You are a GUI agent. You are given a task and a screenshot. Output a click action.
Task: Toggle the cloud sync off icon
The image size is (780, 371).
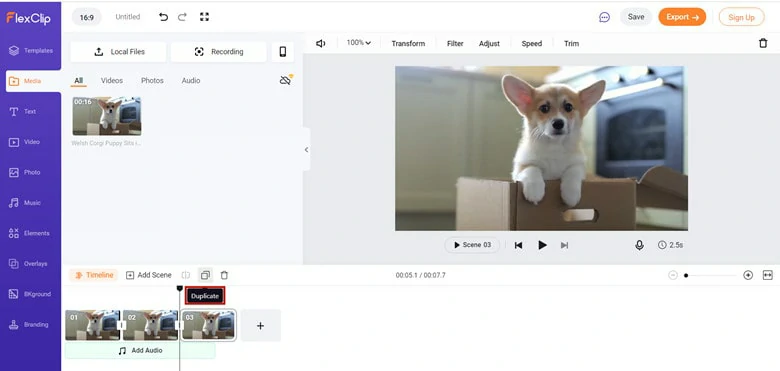pos(286,80)
